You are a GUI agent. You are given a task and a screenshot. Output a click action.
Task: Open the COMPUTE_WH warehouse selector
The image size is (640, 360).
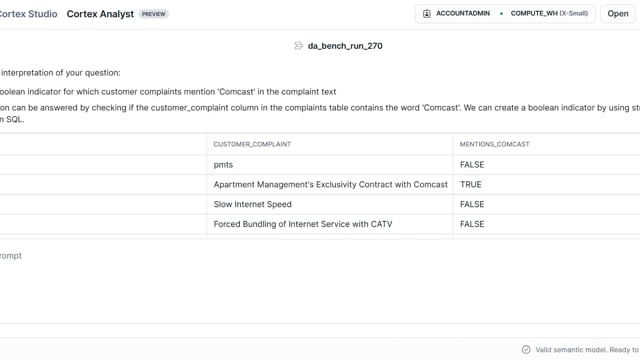tap(549, 13)
